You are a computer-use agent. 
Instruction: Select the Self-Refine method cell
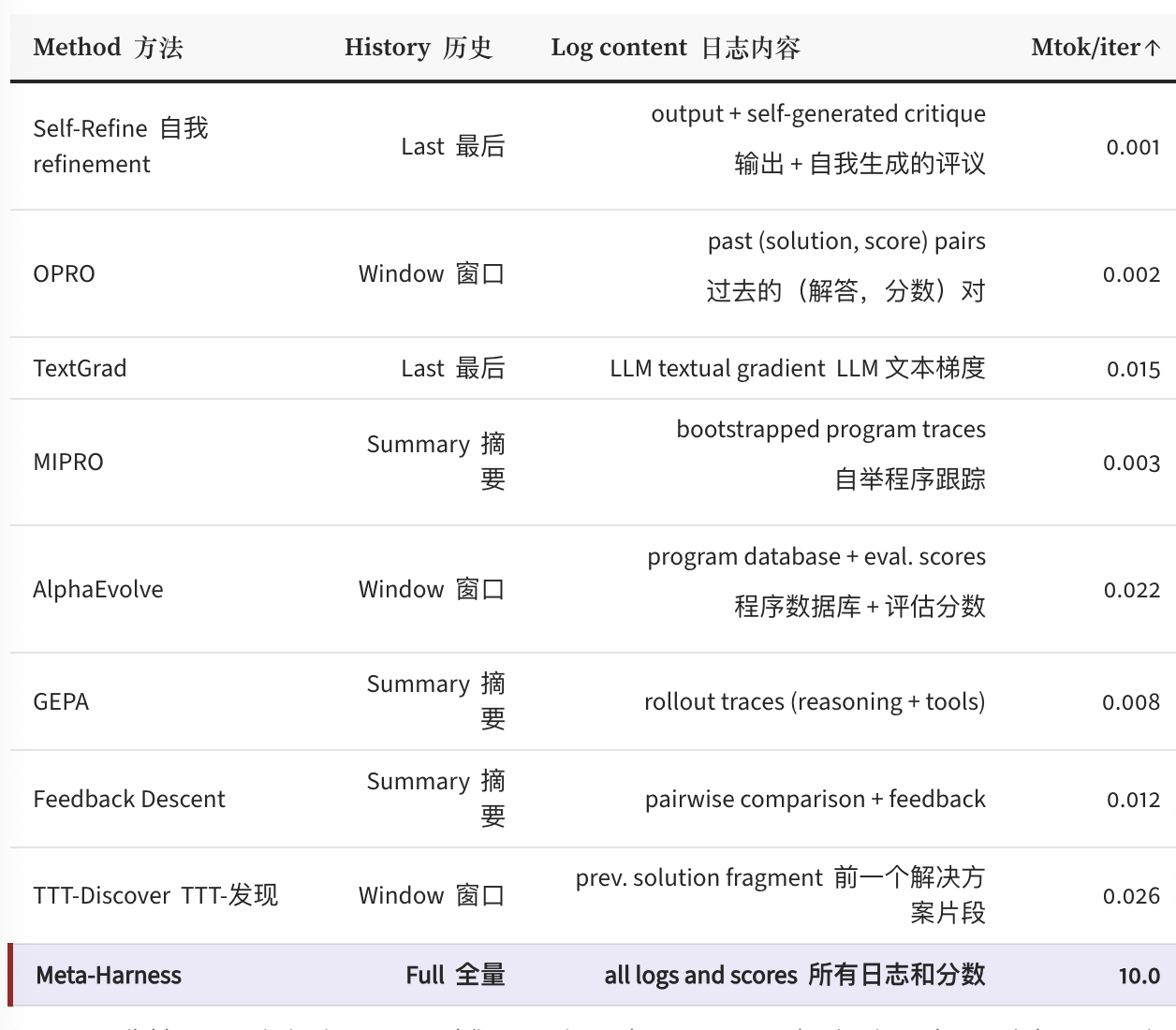point(120,146)
